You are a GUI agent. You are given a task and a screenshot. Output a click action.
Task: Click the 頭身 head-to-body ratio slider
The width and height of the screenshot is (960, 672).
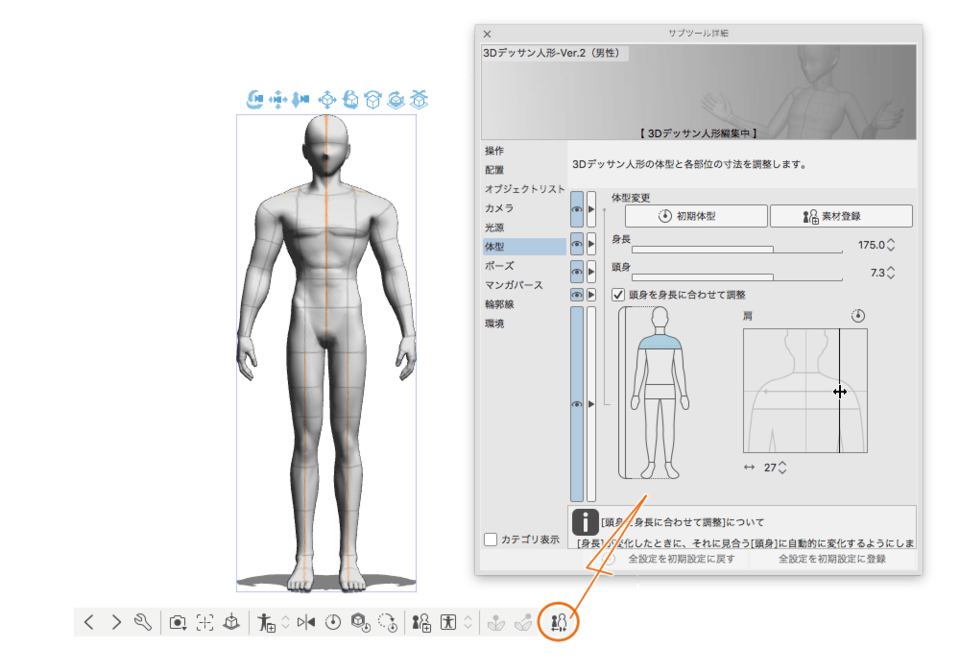(737, 277)
